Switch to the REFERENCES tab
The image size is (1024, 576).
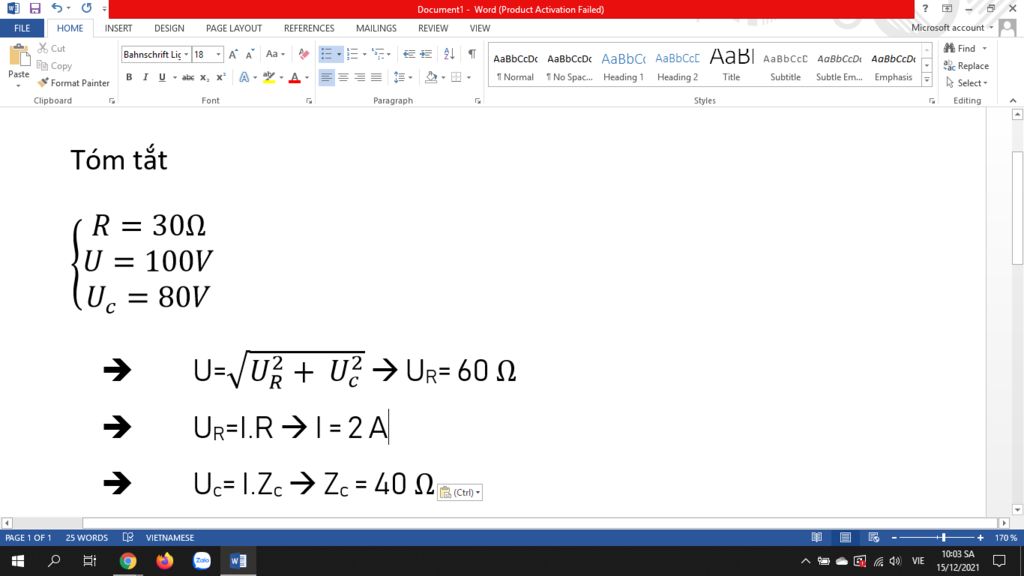coord(309,28)
